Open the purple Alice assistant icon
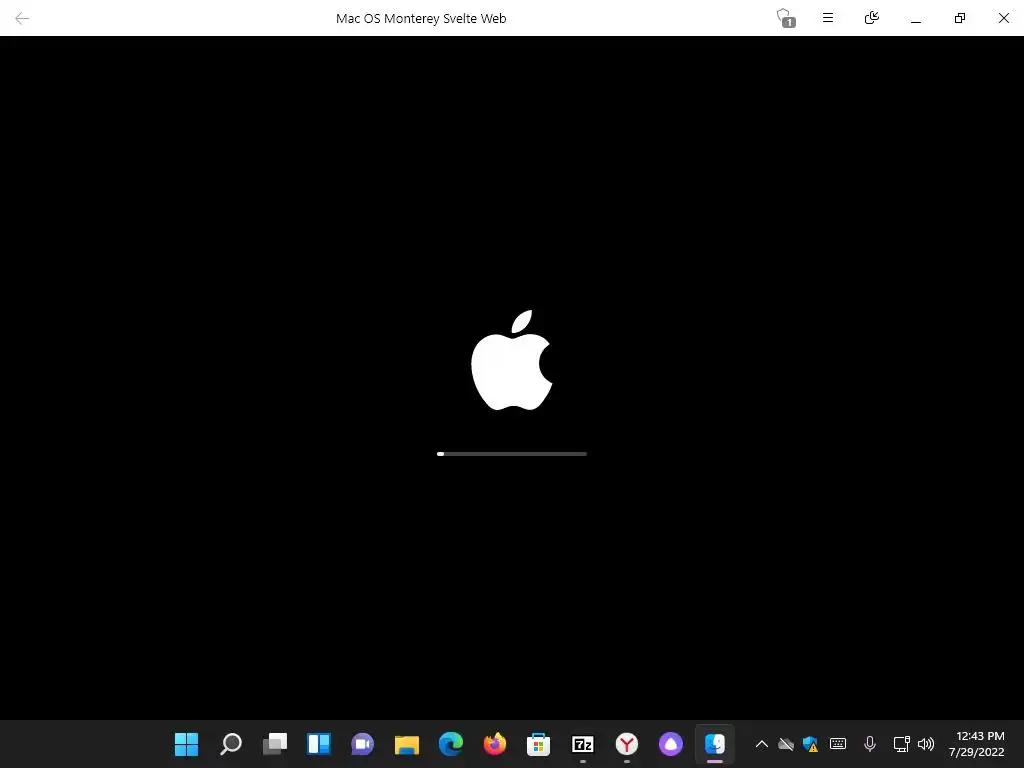Viewport: 1024px width, 768px height. coord(671,744)
